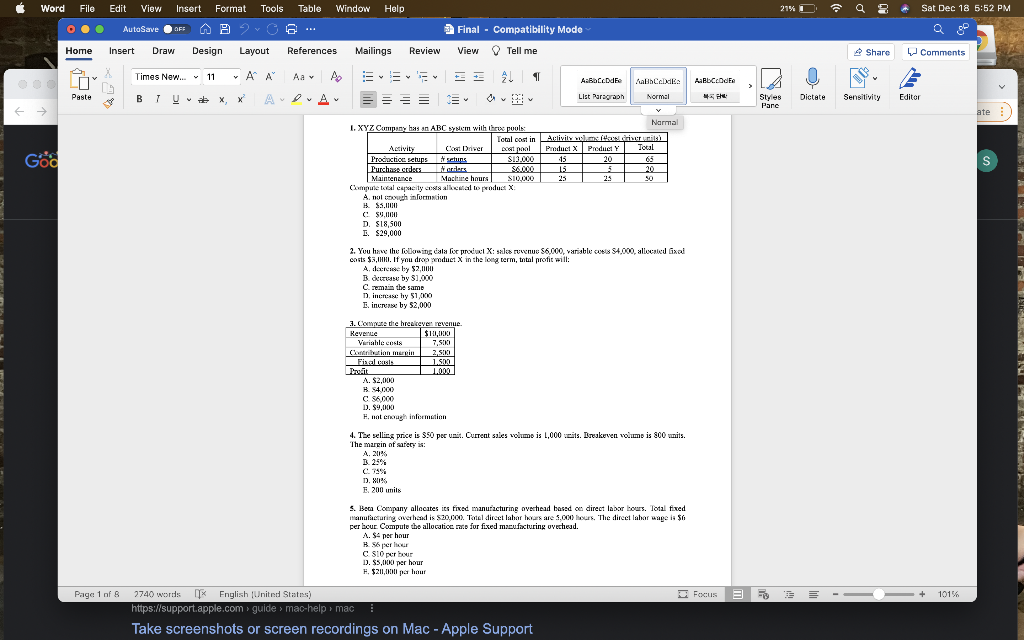Switch to the Review ribbon tab
This screenshot has height=640, width=1024.
pyautogui.click(x=425, y=50)
